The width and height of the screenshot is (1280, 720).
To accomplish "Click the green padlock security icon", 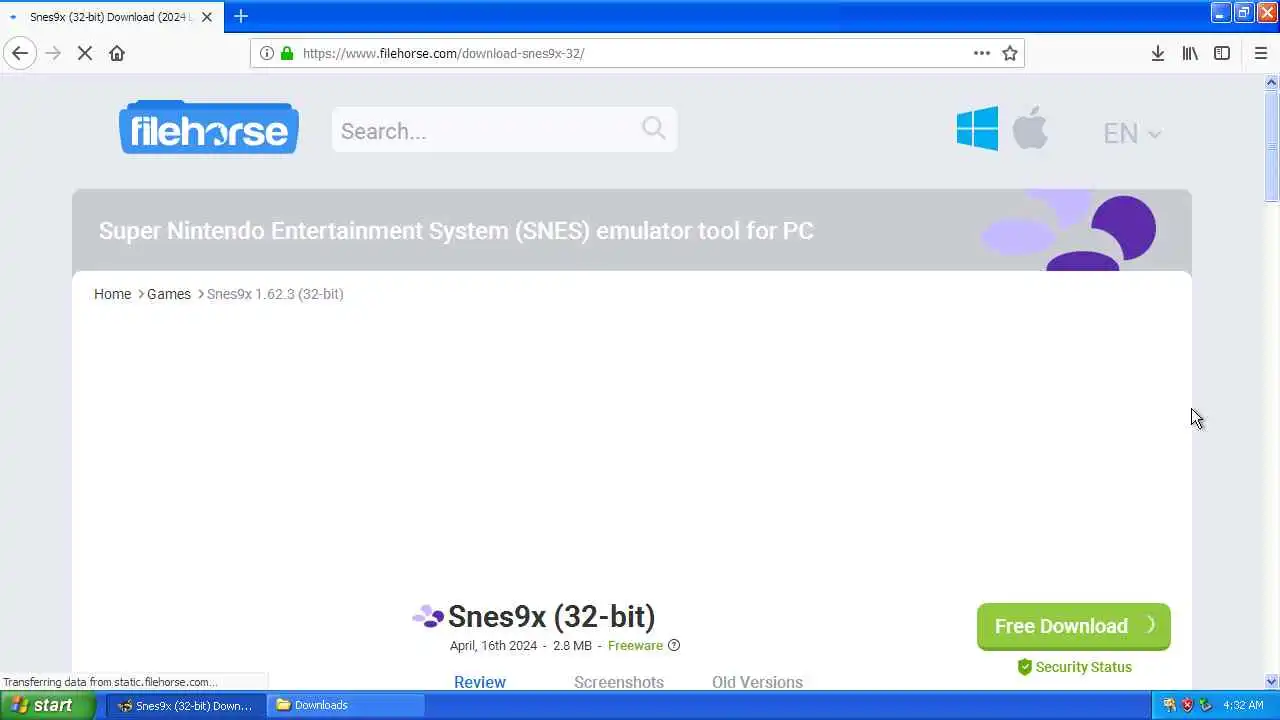I will 287,53.
